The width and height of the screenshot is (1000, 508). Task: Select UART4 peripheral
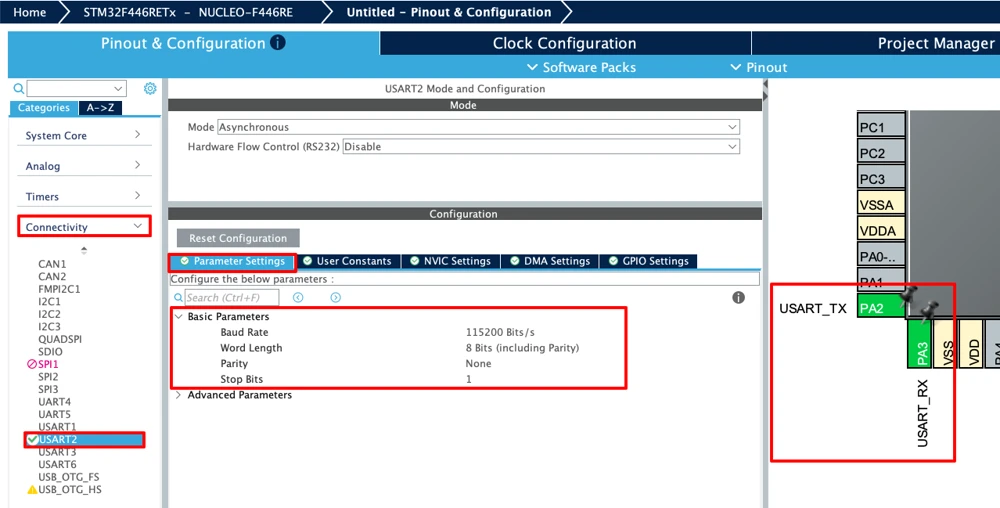54,402
